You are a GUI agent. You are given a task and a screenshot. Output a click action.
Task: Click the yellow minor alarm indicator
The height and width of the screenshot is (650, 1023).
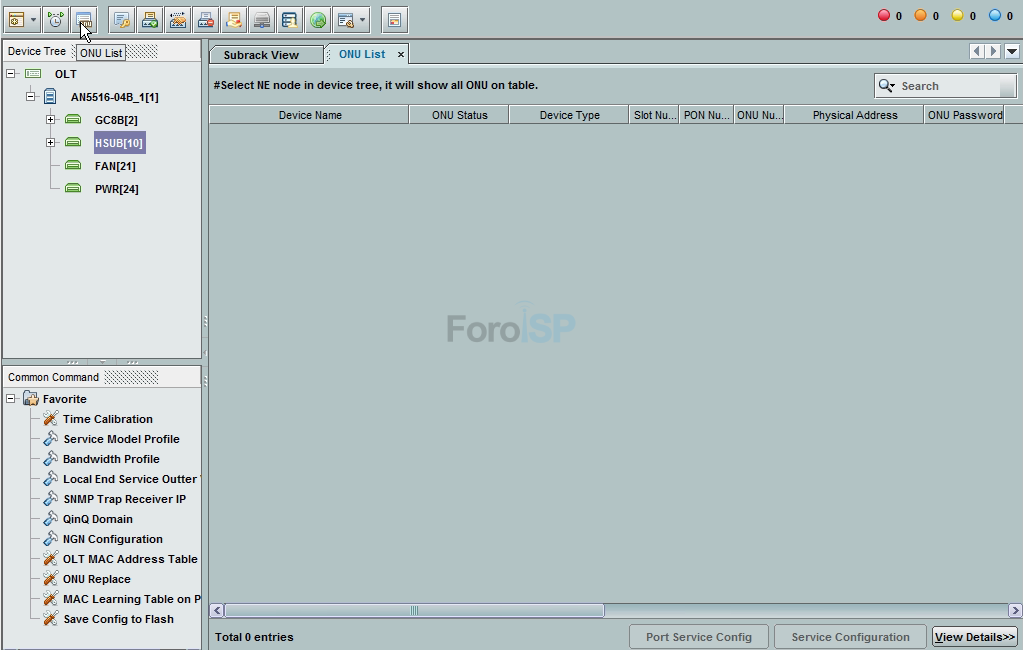(x=957, y=15)
